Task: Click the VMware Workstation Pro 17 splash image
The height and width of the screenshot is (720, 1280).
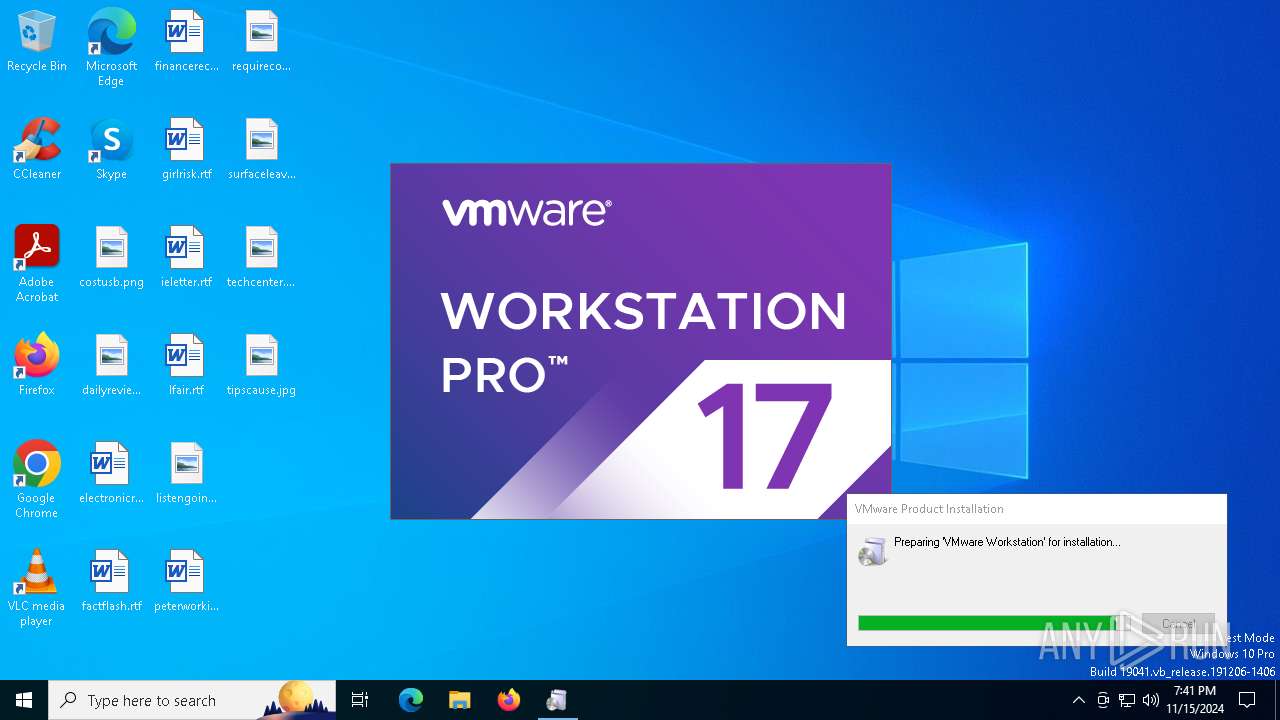Action: [x=640, y=341]
